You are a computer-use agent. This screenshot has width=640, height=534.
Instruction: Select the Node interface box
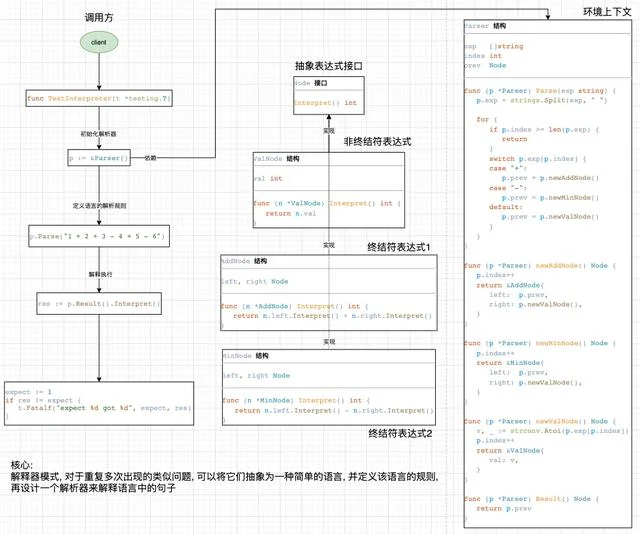click(x=329, y=96)
